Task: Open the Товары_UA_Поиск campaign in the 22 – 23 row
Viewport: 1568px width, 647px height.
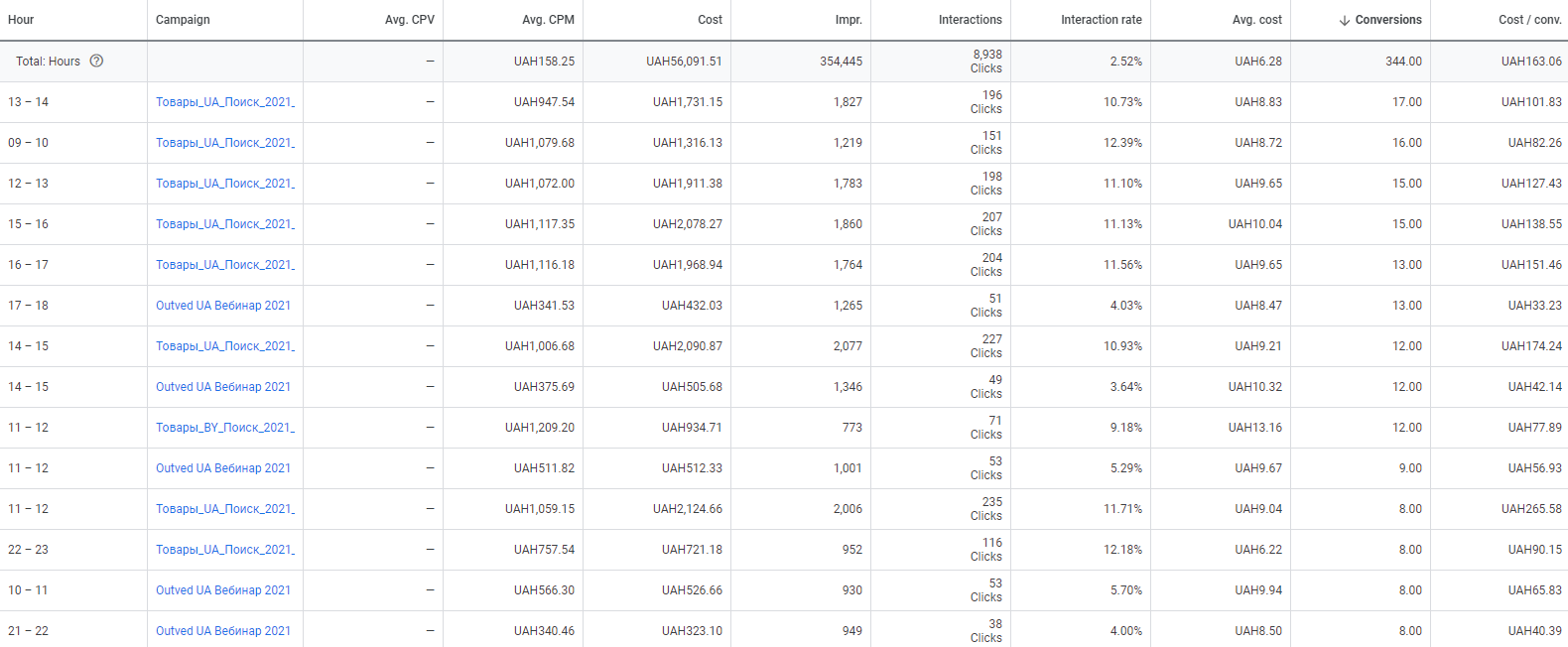Action: click(x=225, y=550)
